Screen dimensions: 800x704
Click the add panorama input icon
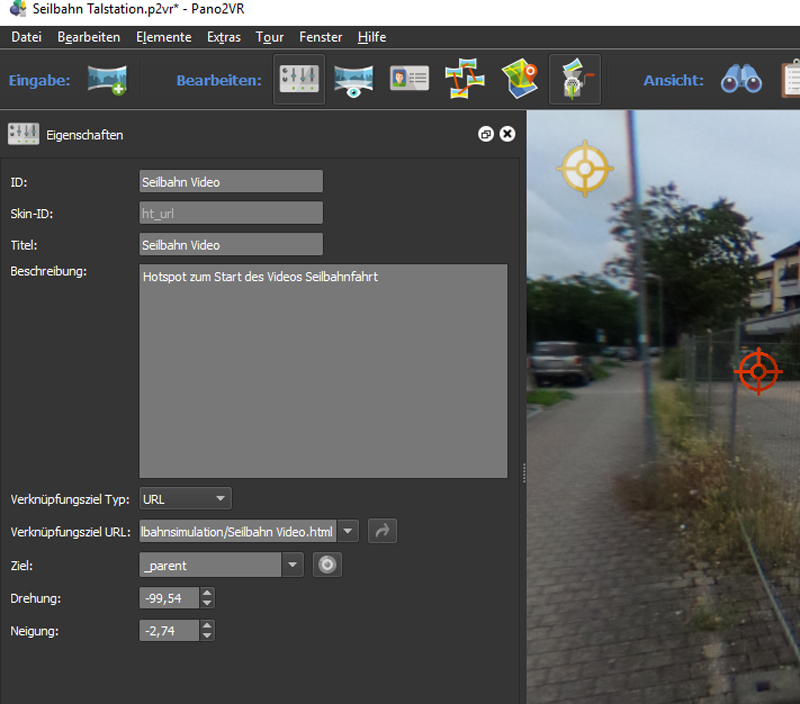107,80
